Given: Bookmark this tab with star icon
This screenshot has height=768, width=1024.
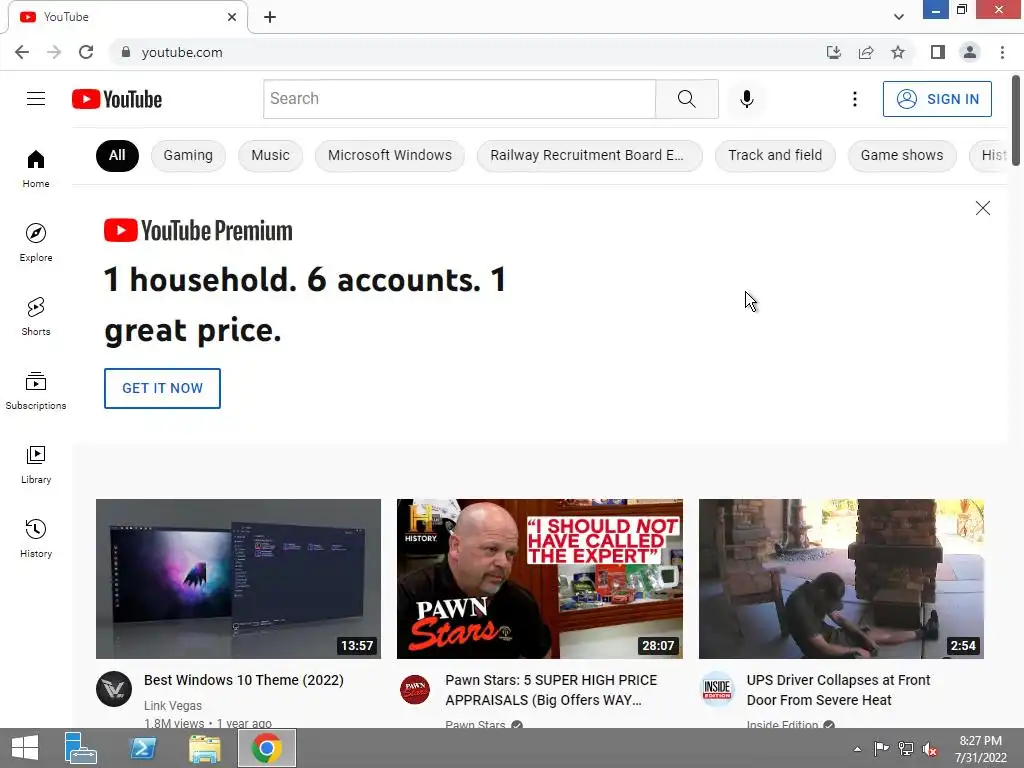Looking at the screenshot, I should (898, 52).
